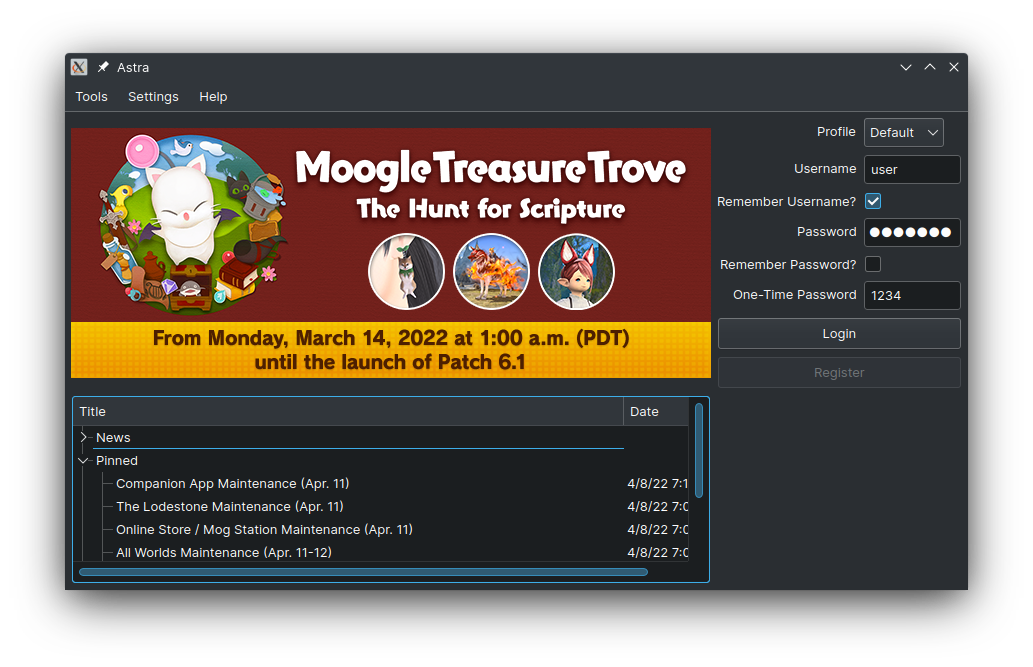Open the Help menu
Viewport: 1033px width, 667px height.
tap(213, 97)
